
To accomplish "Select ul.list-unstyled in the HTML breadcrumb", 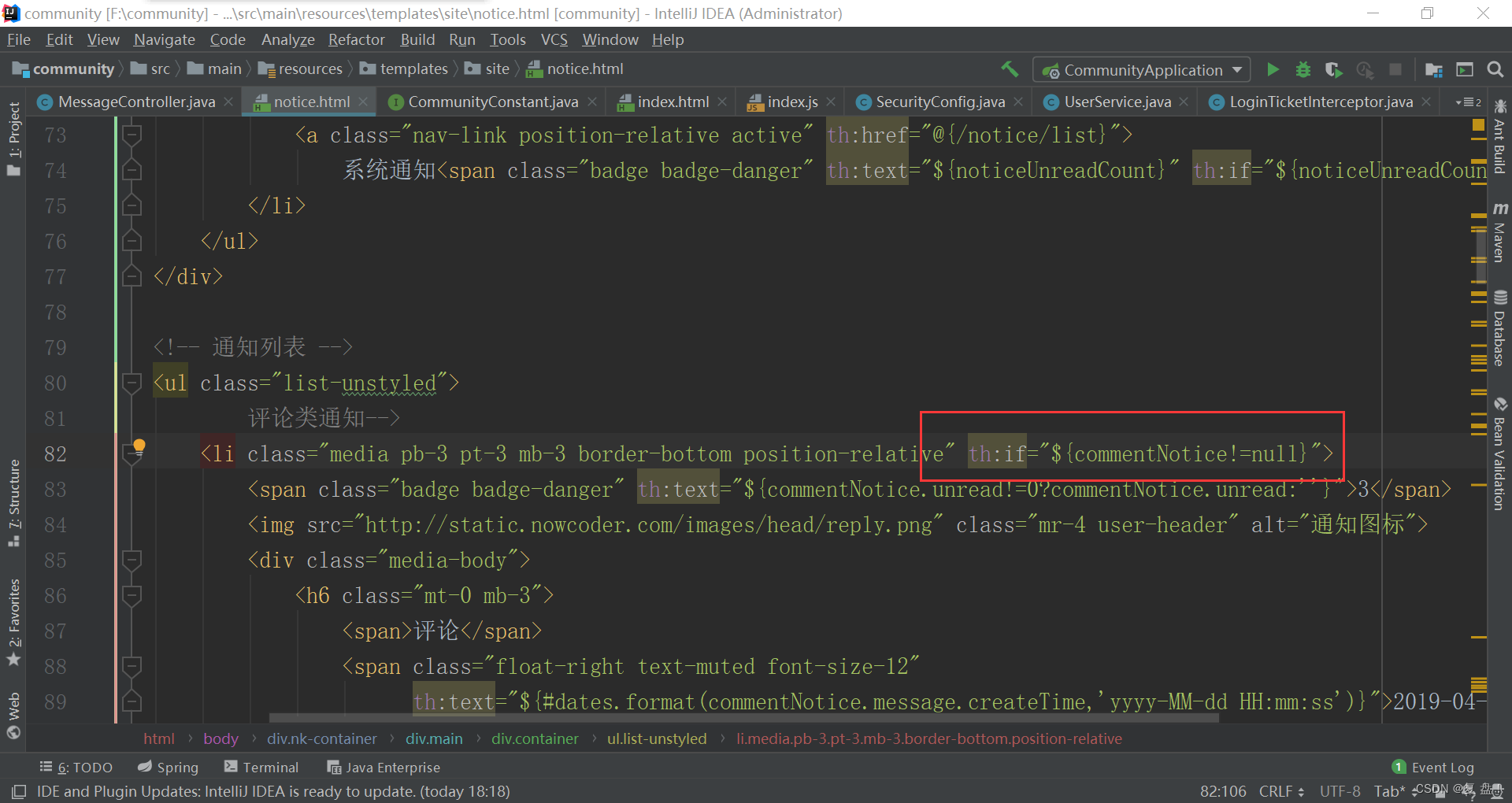I will point(657,738).
